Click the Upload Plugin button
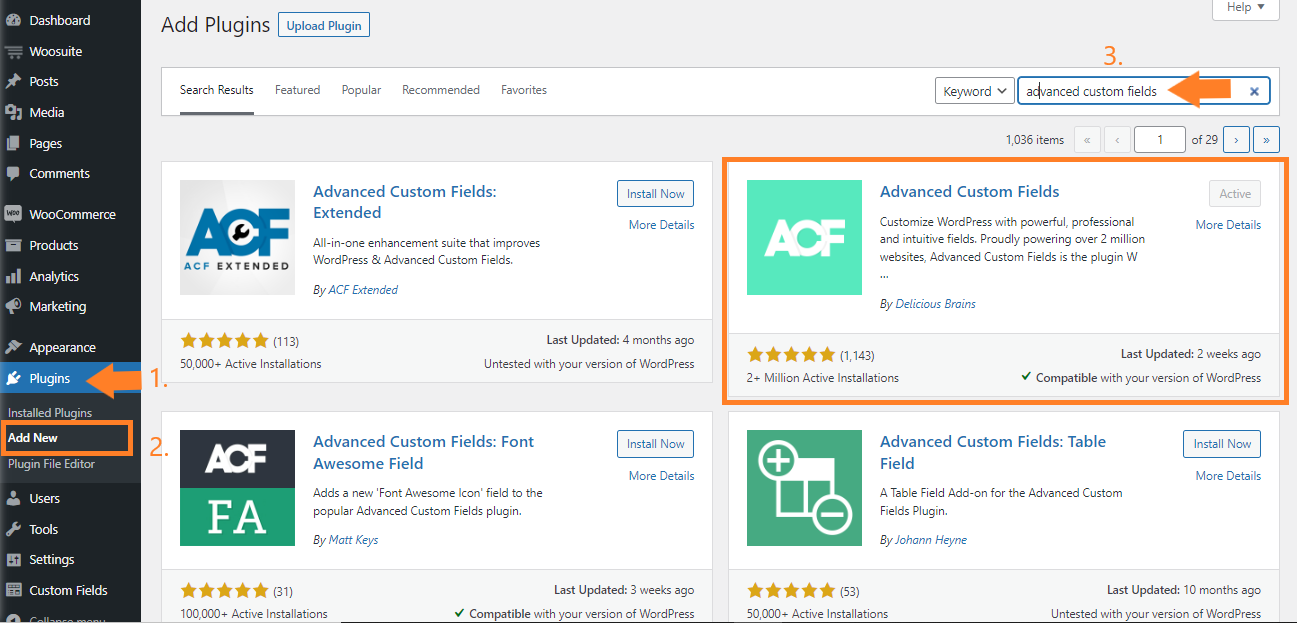The height and width of the screenshot is (623, 1297). point(324,25)
